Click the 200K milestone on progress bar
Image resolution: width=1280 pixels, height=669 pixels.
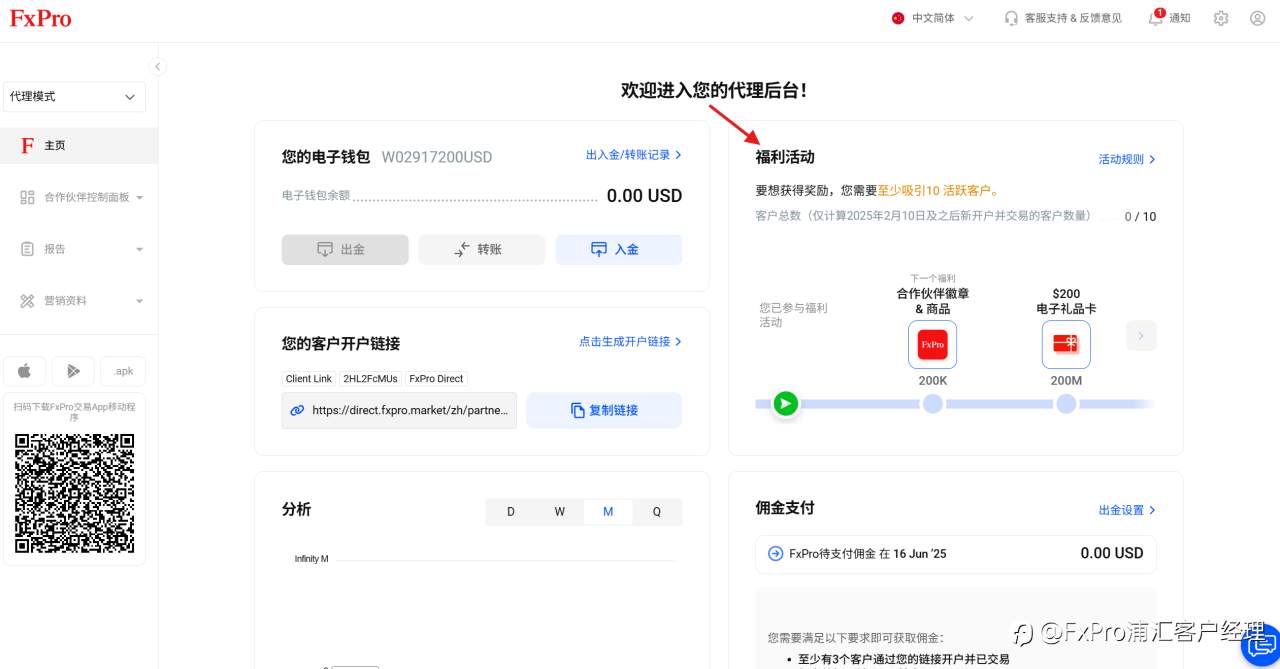932,404
